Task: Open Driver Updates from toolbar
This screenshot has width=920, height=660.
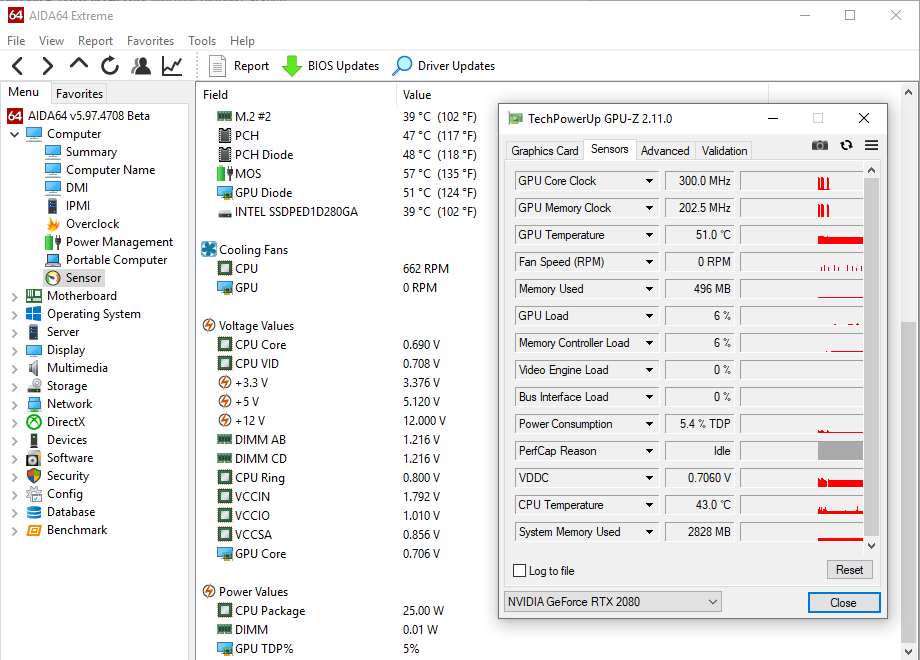Action: click(444, 66)
